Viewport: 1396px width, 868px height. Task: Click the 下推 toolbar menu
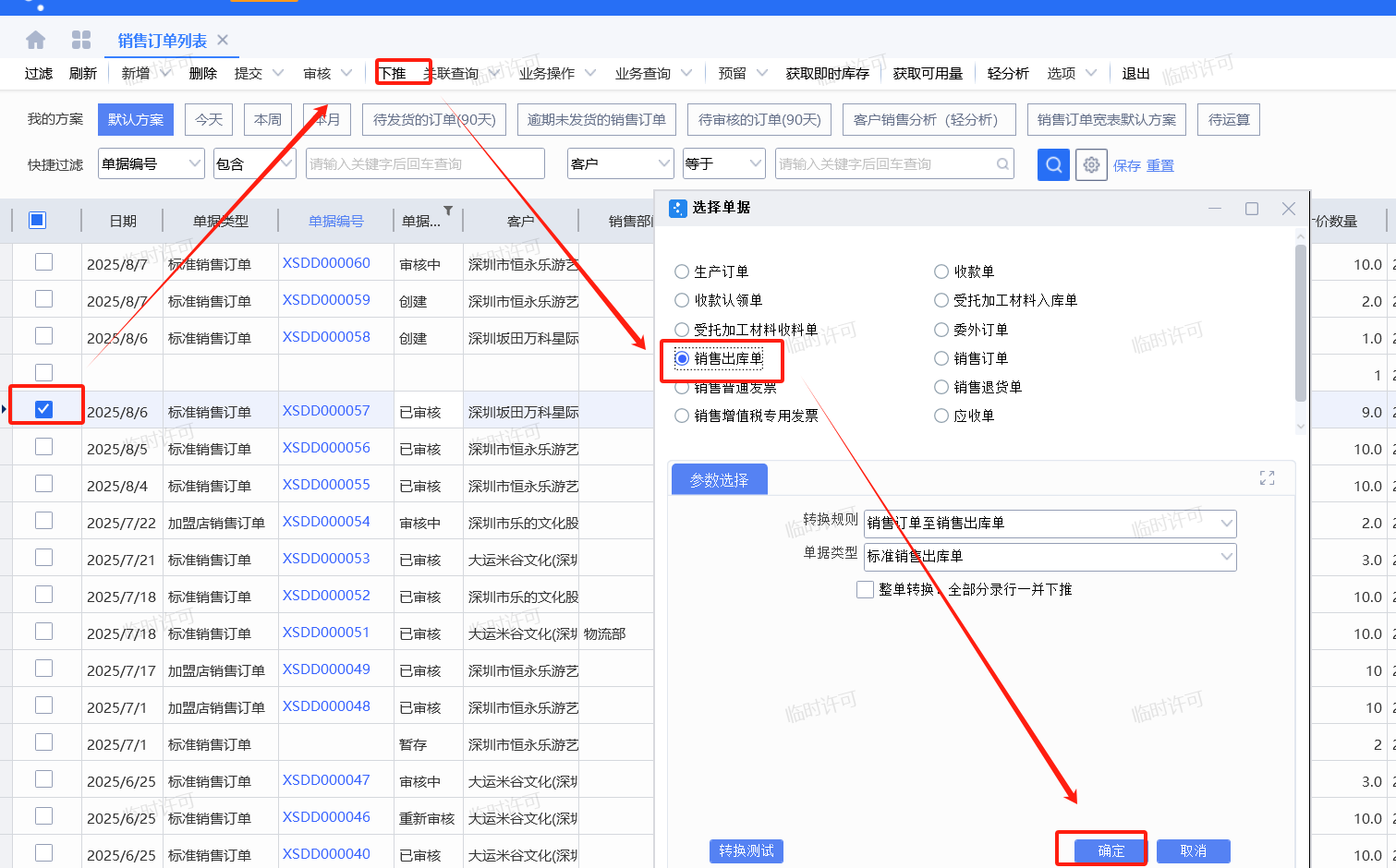coord(394,73)
